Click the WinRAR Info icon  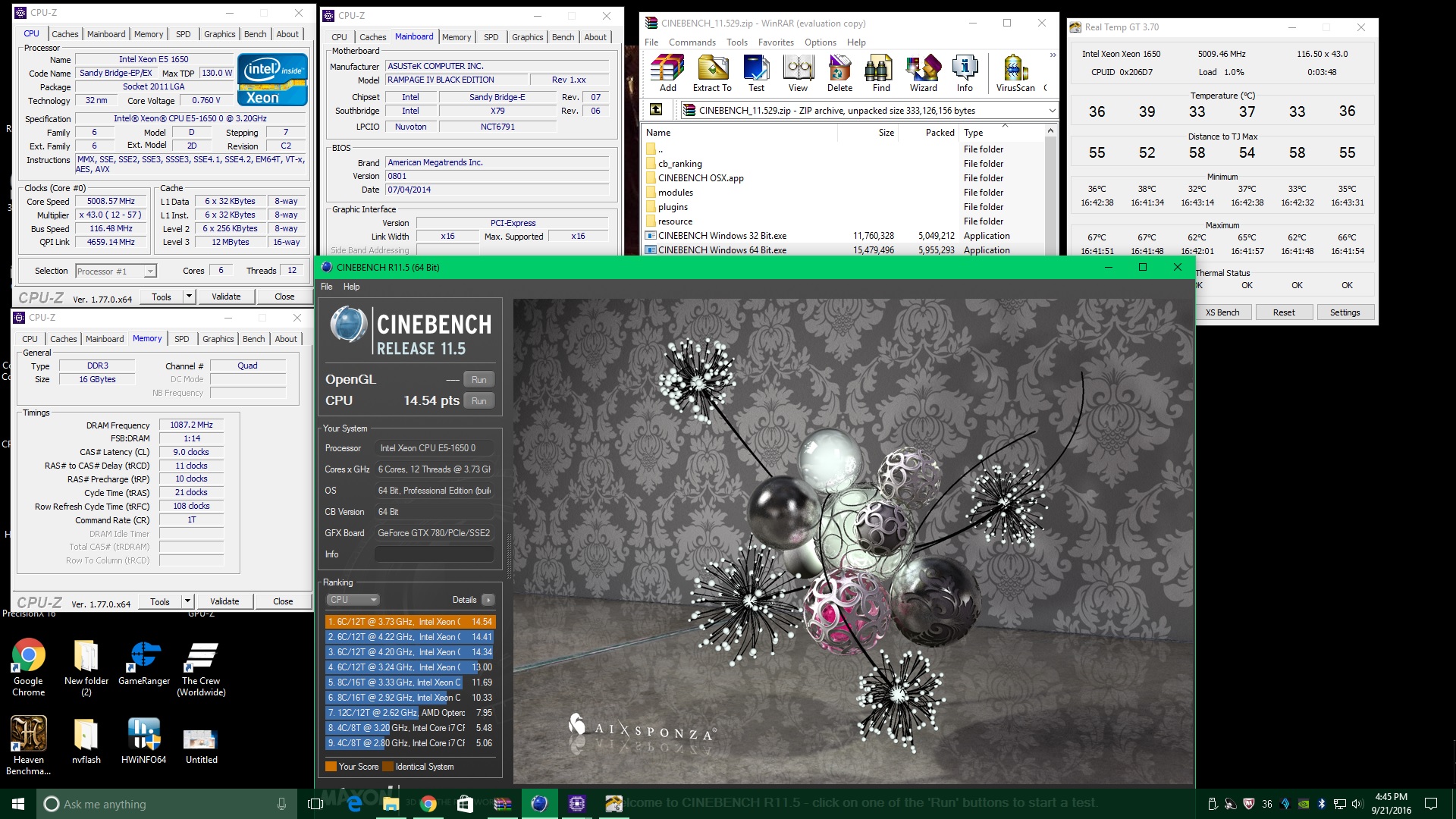(x=965, y=74)
